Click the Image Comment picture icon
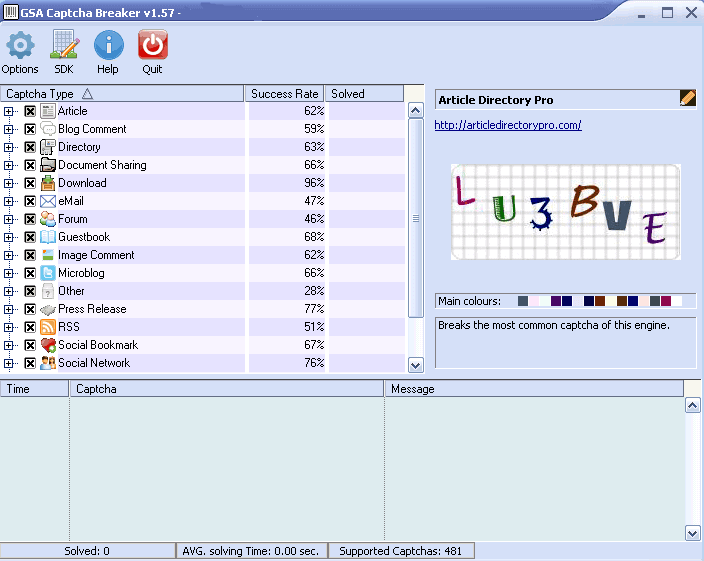Image resolution: width=704 pixels, height=561 pixels. 48,255
